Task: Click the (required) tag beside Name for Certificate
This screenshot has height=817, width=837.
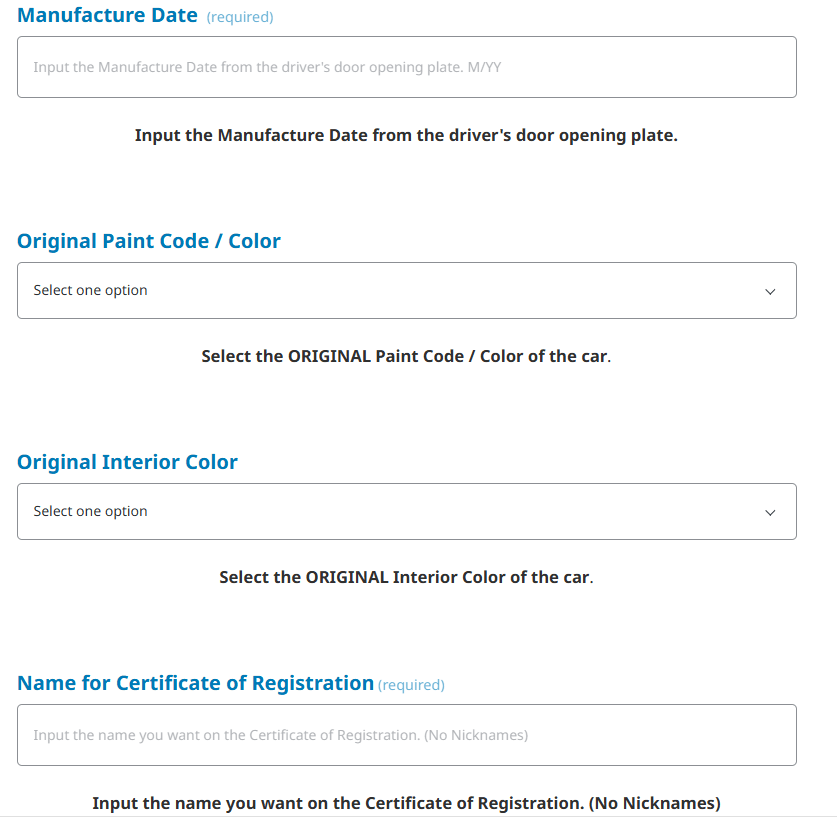Action: pos(411,685)
